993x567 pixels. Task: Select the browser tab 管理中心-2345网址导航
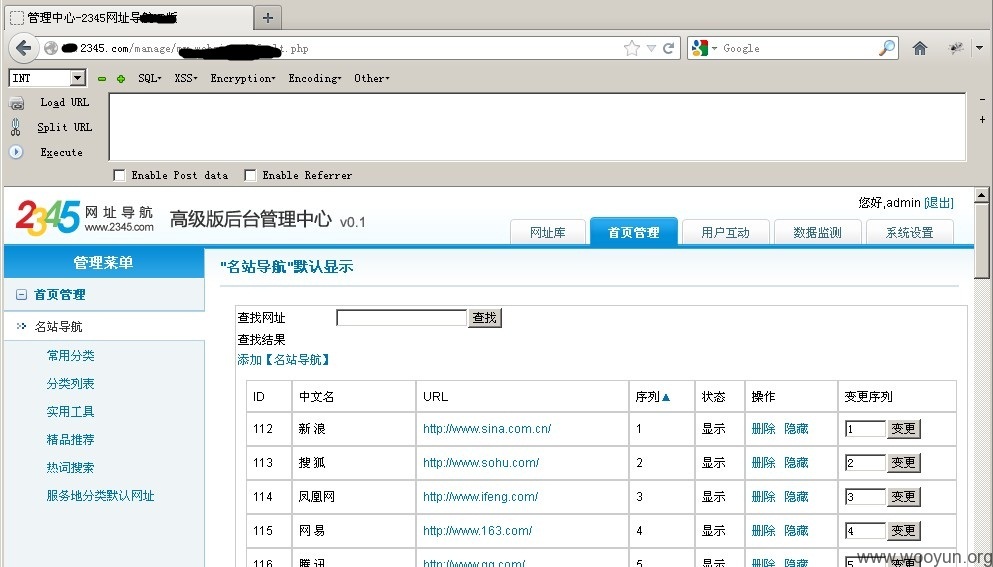(x=129, y=17)
